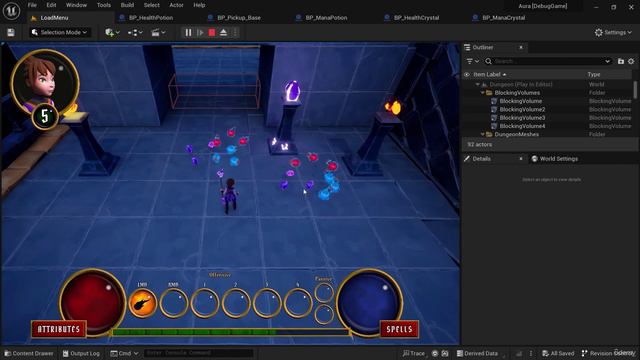Open the play options three-dot menu
The image size is (640, 360).
(235, 33)
